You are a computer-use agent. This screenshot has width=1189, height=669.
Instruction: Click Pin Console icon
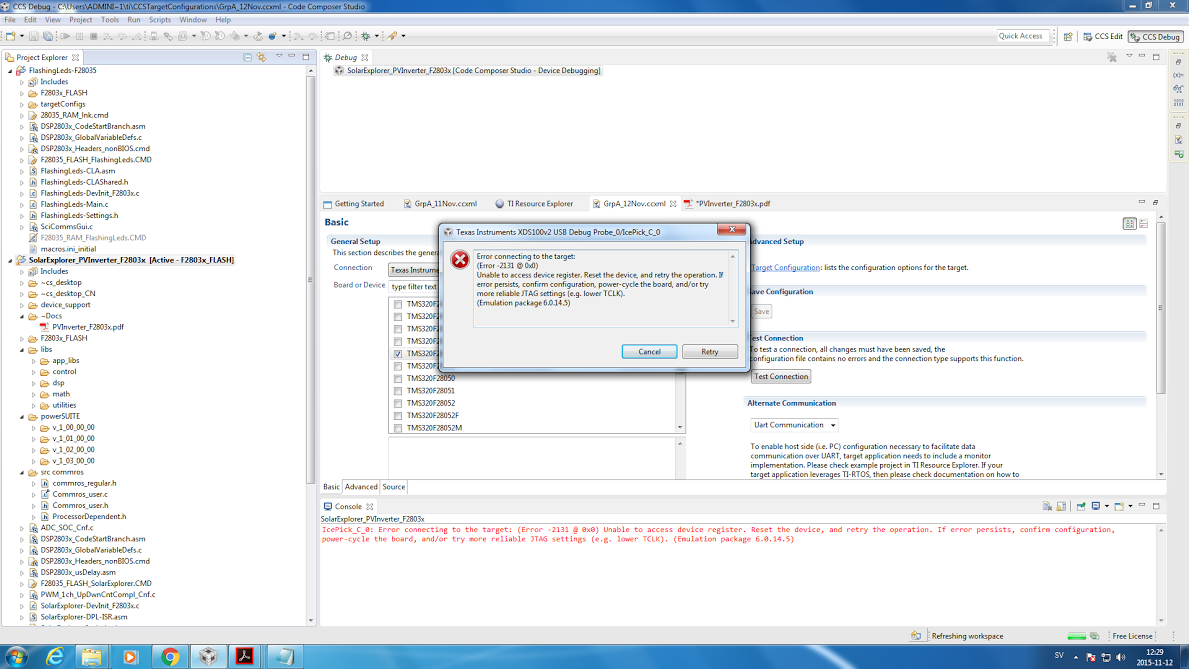(1081, 506)
